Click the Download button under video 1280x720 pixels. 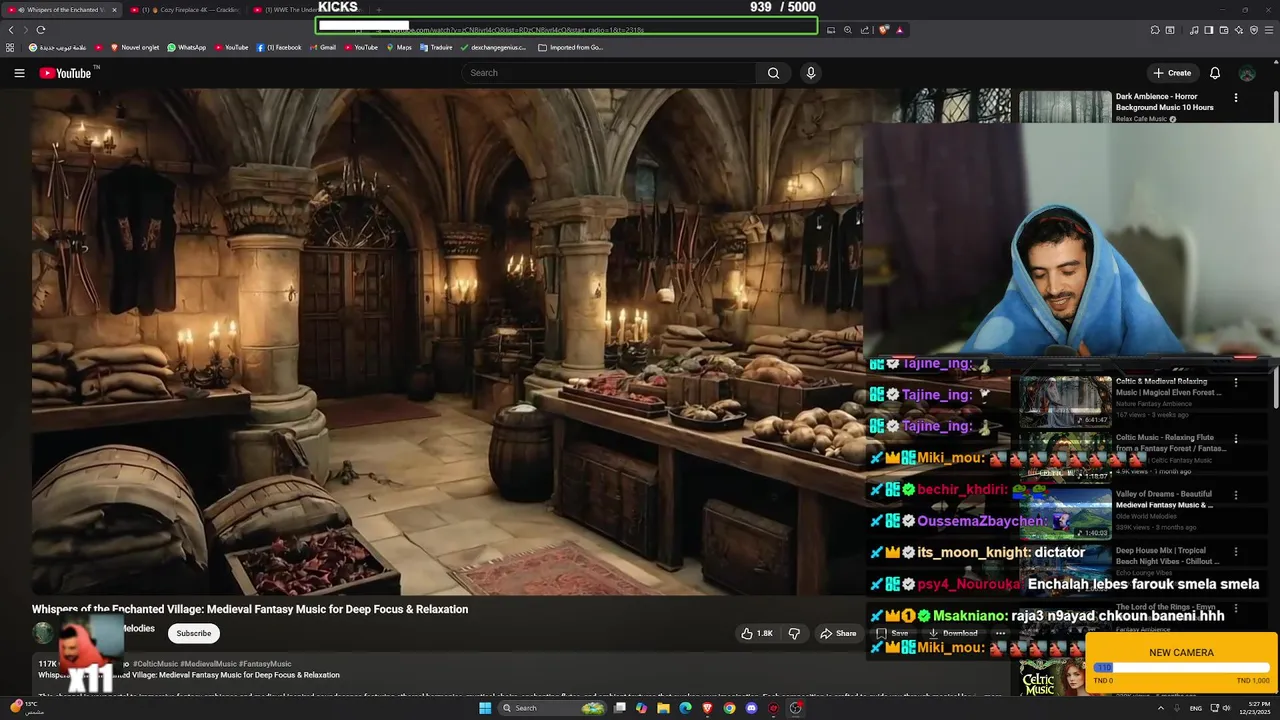953,633
